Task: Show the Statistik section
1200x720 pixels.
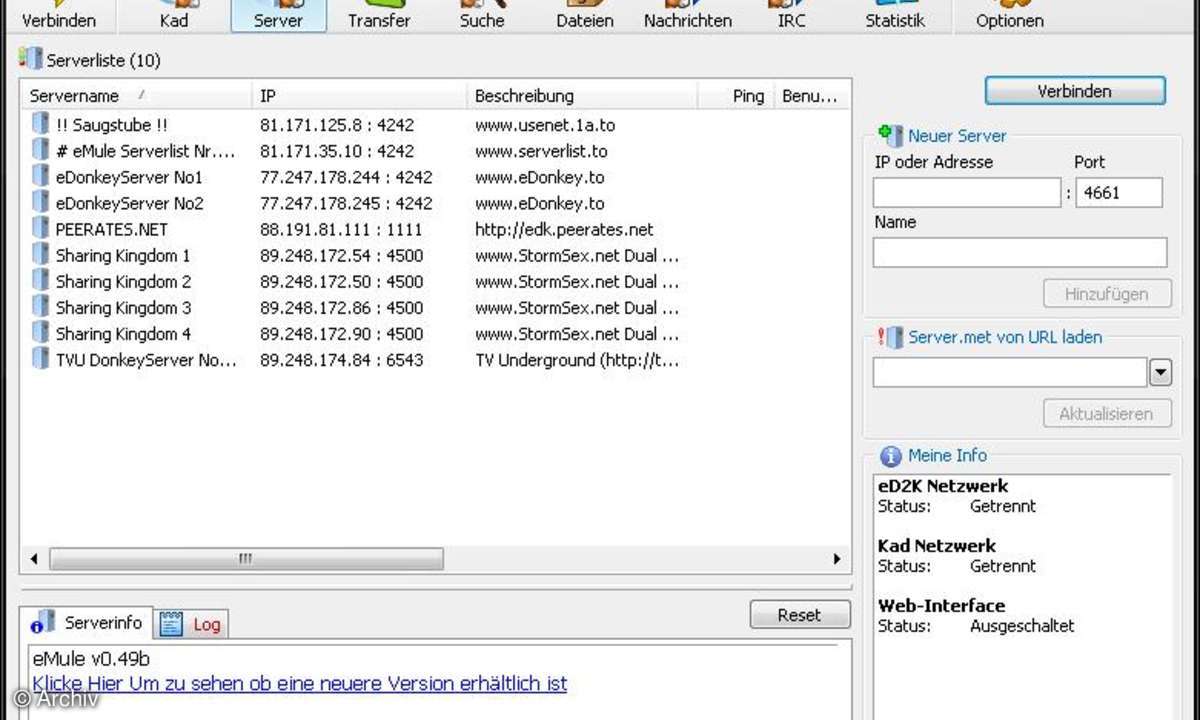Action: click(895, 16)
